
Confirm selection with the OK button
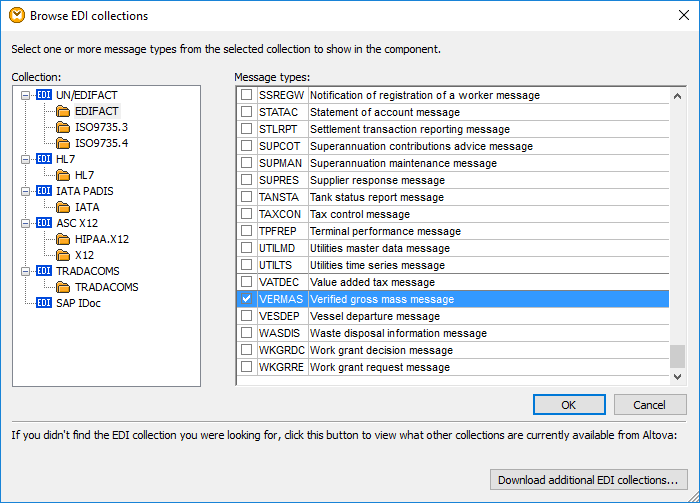tap(568, 405)
